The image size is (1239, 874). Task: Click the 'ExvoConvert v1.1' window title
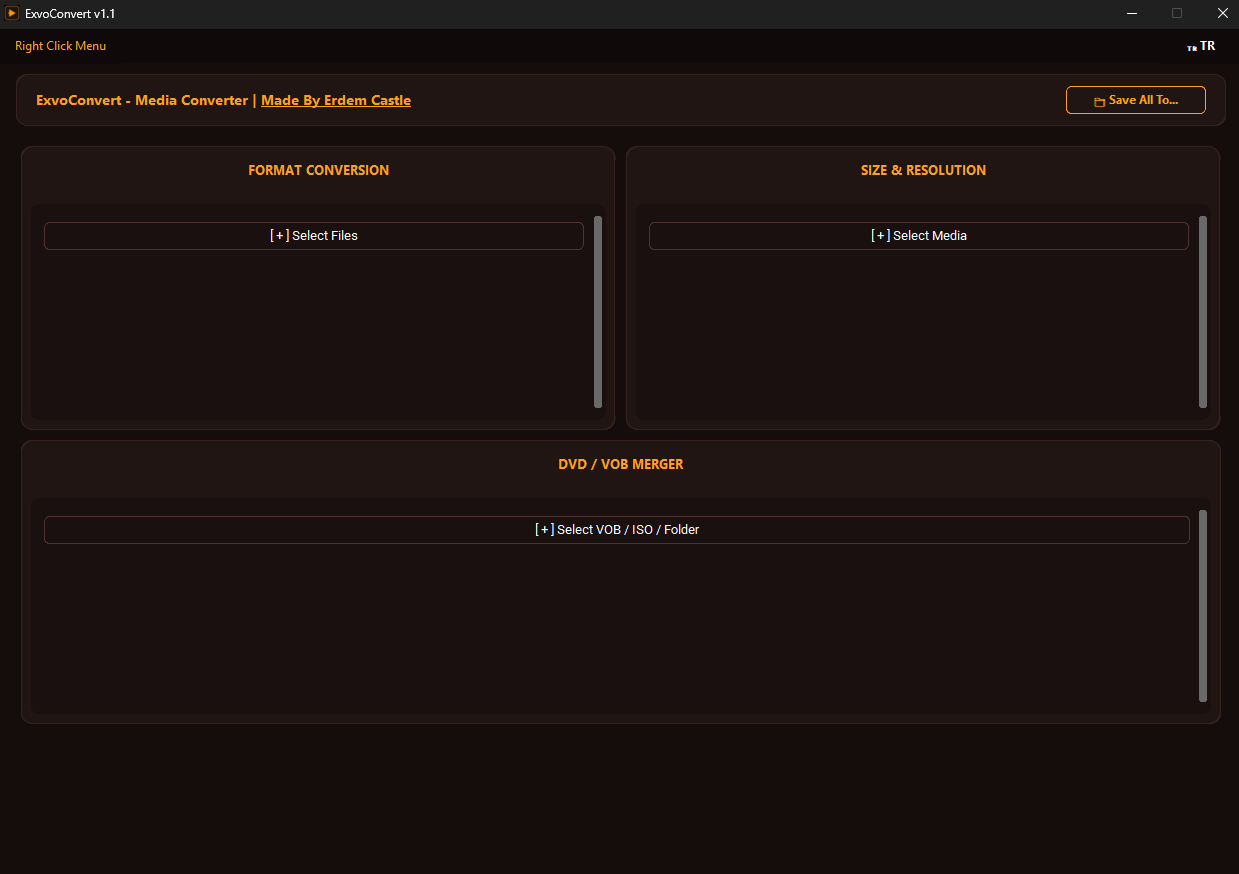click(70, 13)
